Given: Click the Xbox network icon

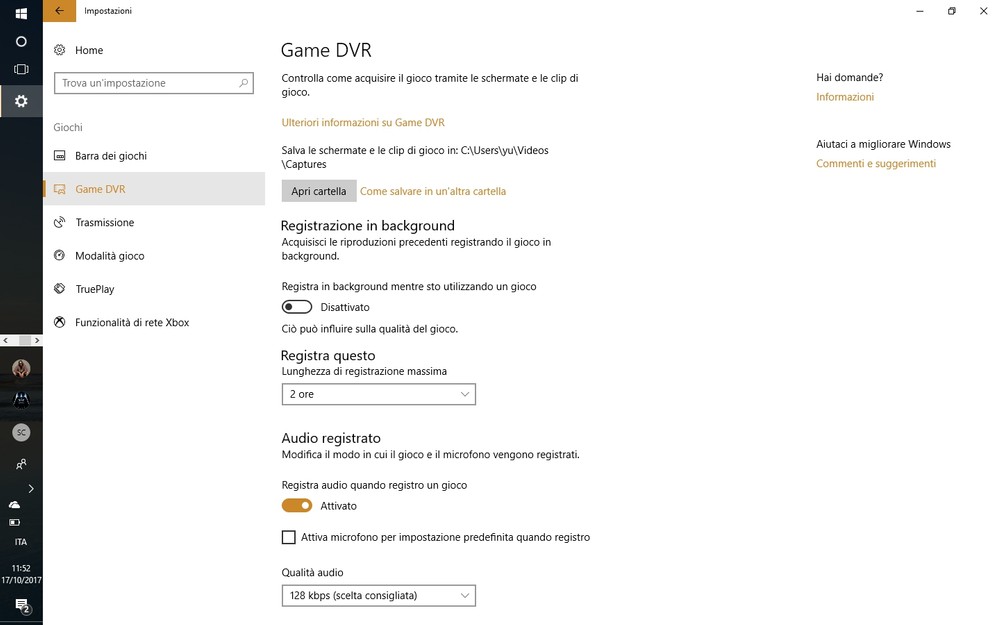Looking at the screenshot, I should click(60, 322).
